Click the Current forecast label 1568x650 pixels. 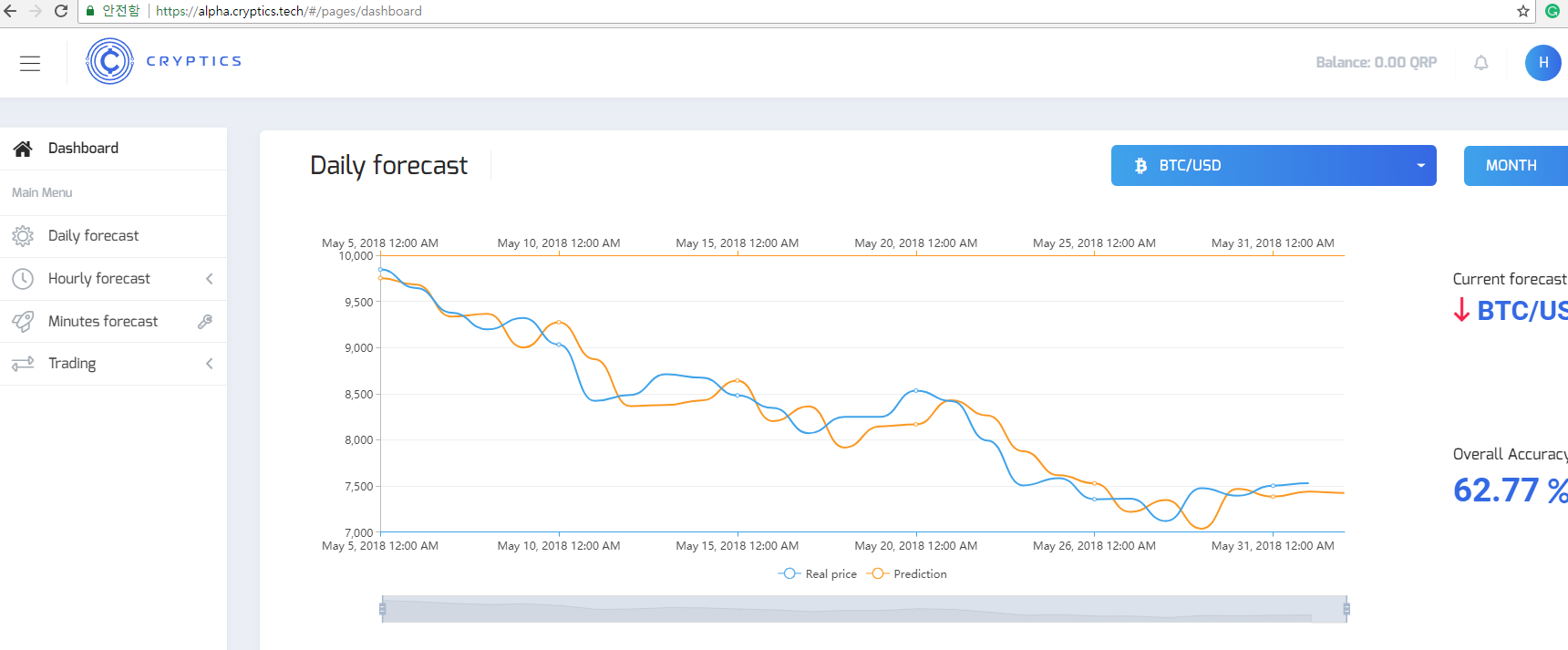point(1510,279)
